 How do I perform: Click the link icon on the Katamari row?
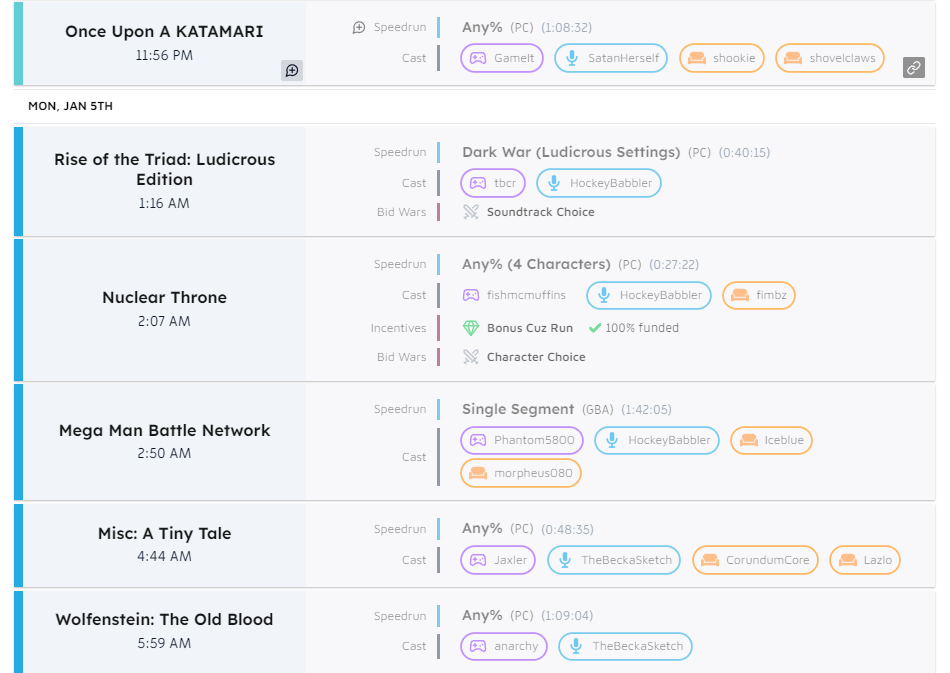pos(914,67)
